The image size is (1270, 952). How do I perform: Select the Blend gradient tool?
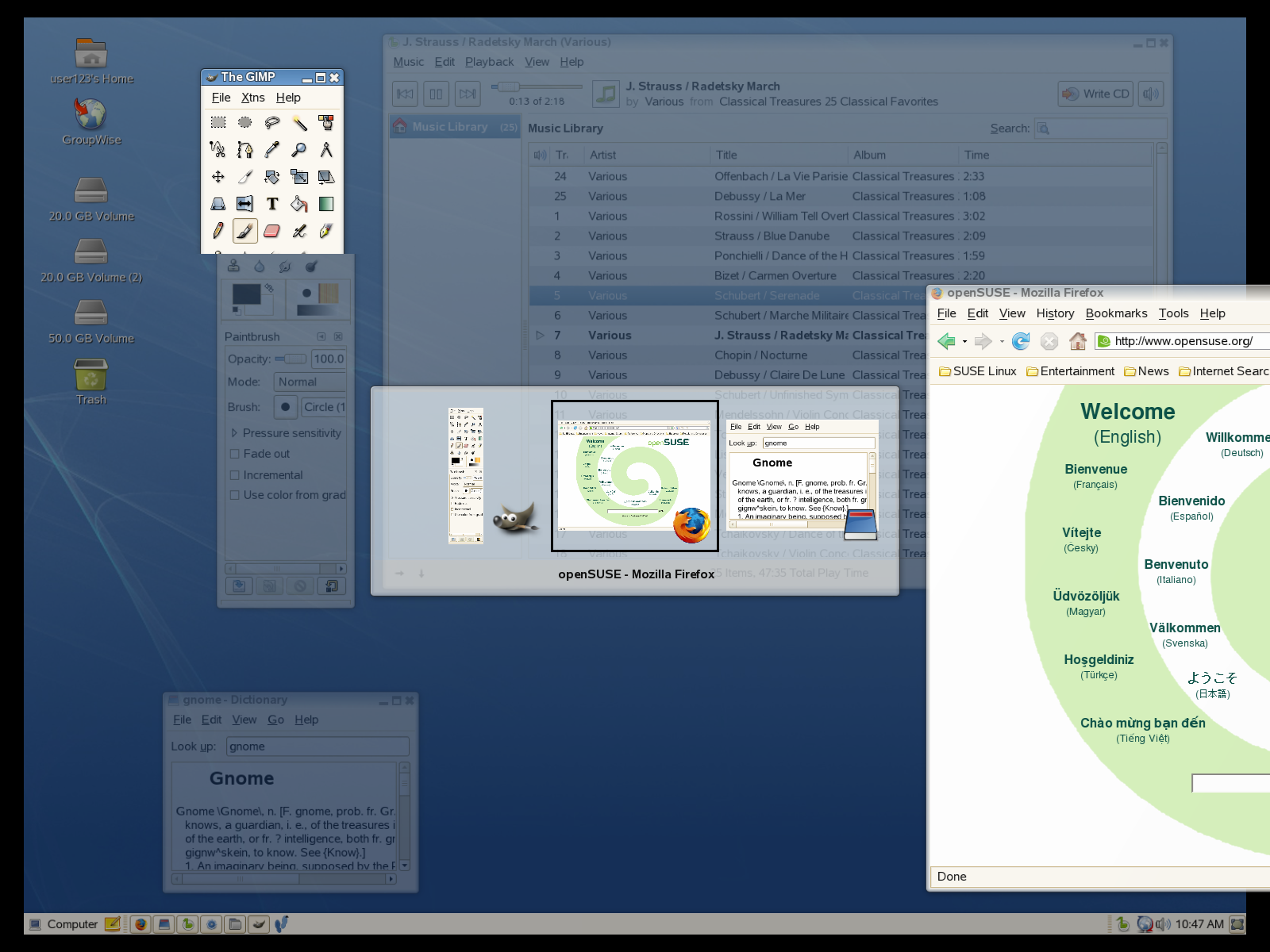[326, 204]
